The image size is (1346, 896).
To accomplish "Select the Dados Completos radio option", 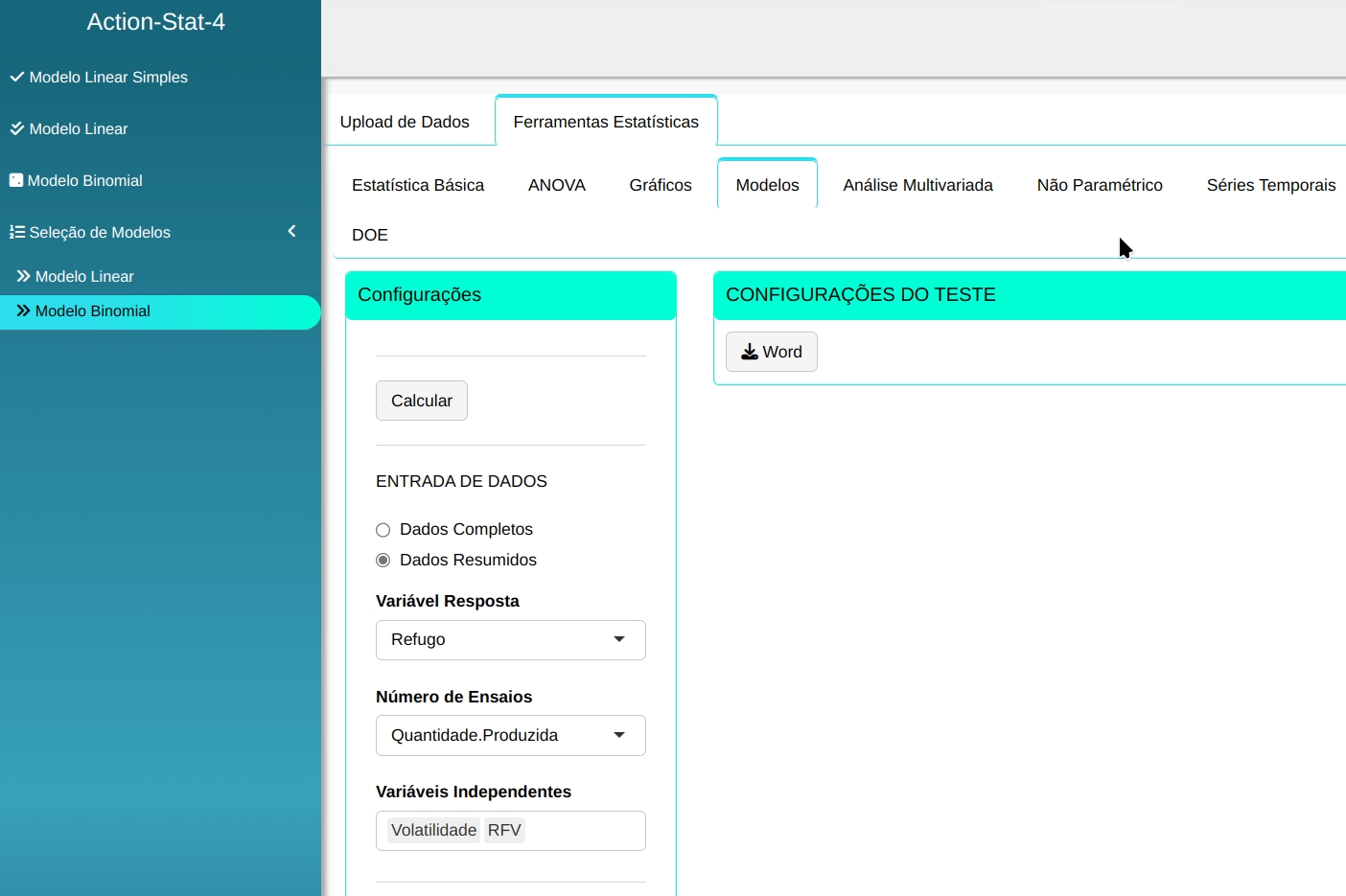I will pos(383,530).
